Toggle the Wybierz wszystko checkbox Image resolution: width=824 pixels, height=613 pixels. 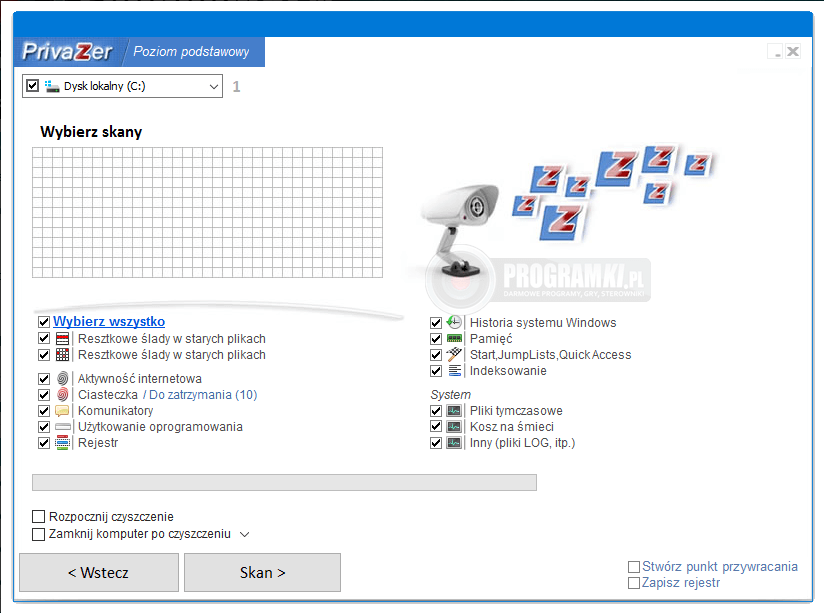[x=44, y=322]
